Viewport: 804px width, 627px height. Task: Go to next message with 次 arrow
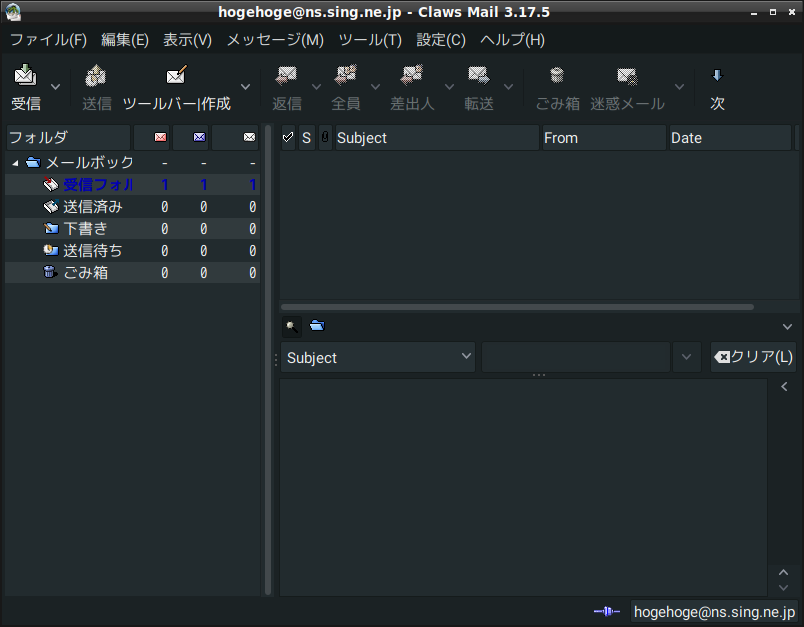coord(717,75)
